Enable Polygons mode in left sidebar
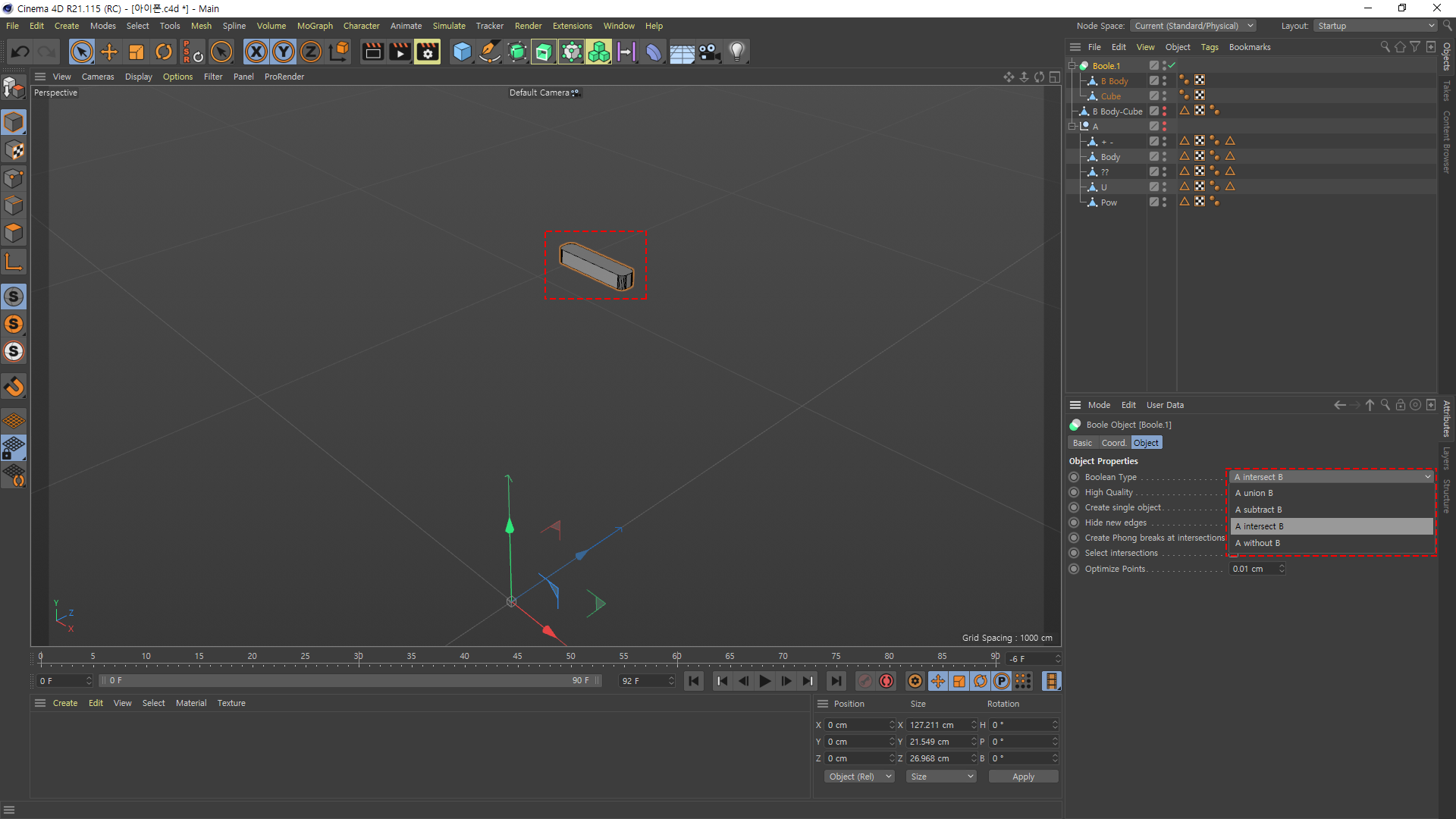The image size is (1456, 819). [14, 233]
